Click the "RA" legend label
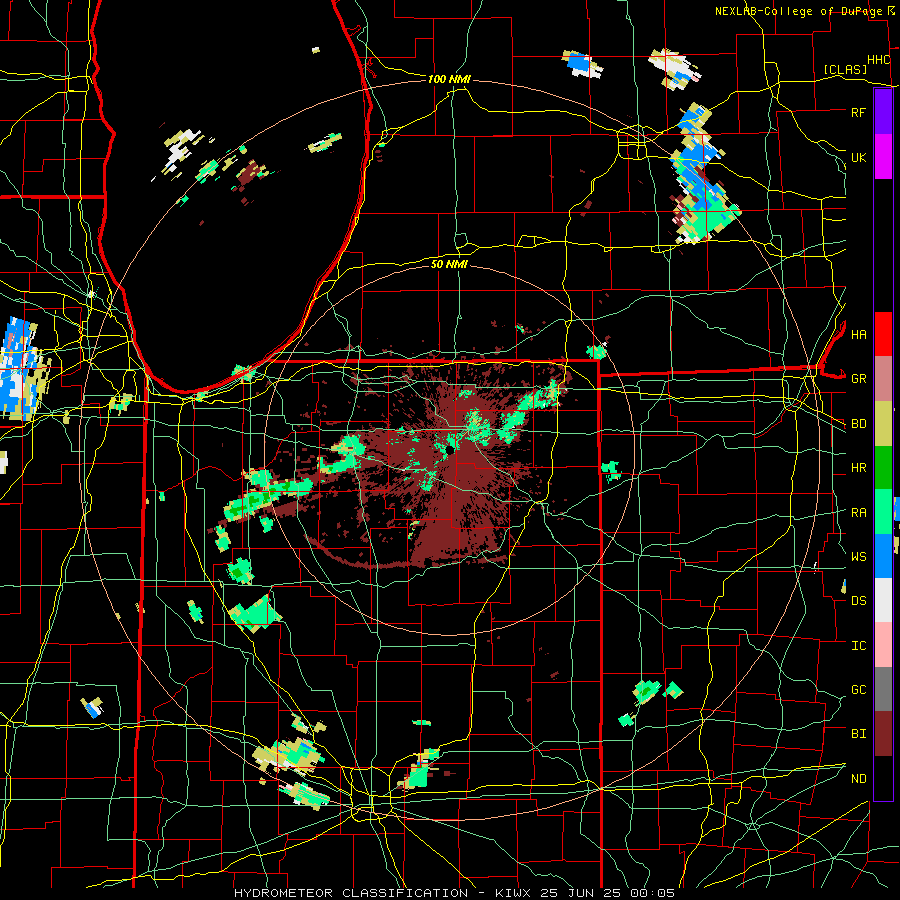Screen dimensions: 900x900 858,513
